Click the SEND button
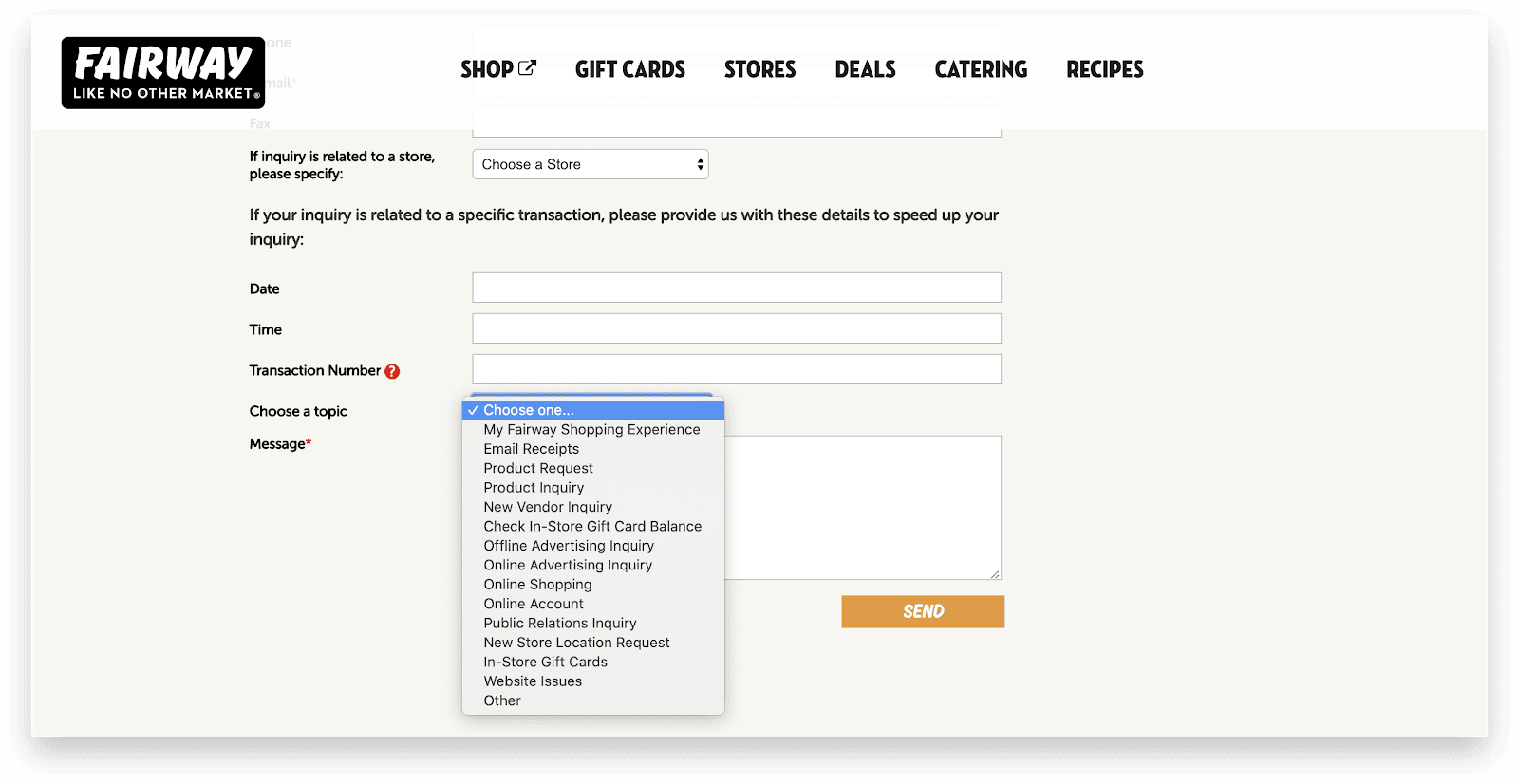Screen dimensions: 1519x784 [x=923, y=611]
